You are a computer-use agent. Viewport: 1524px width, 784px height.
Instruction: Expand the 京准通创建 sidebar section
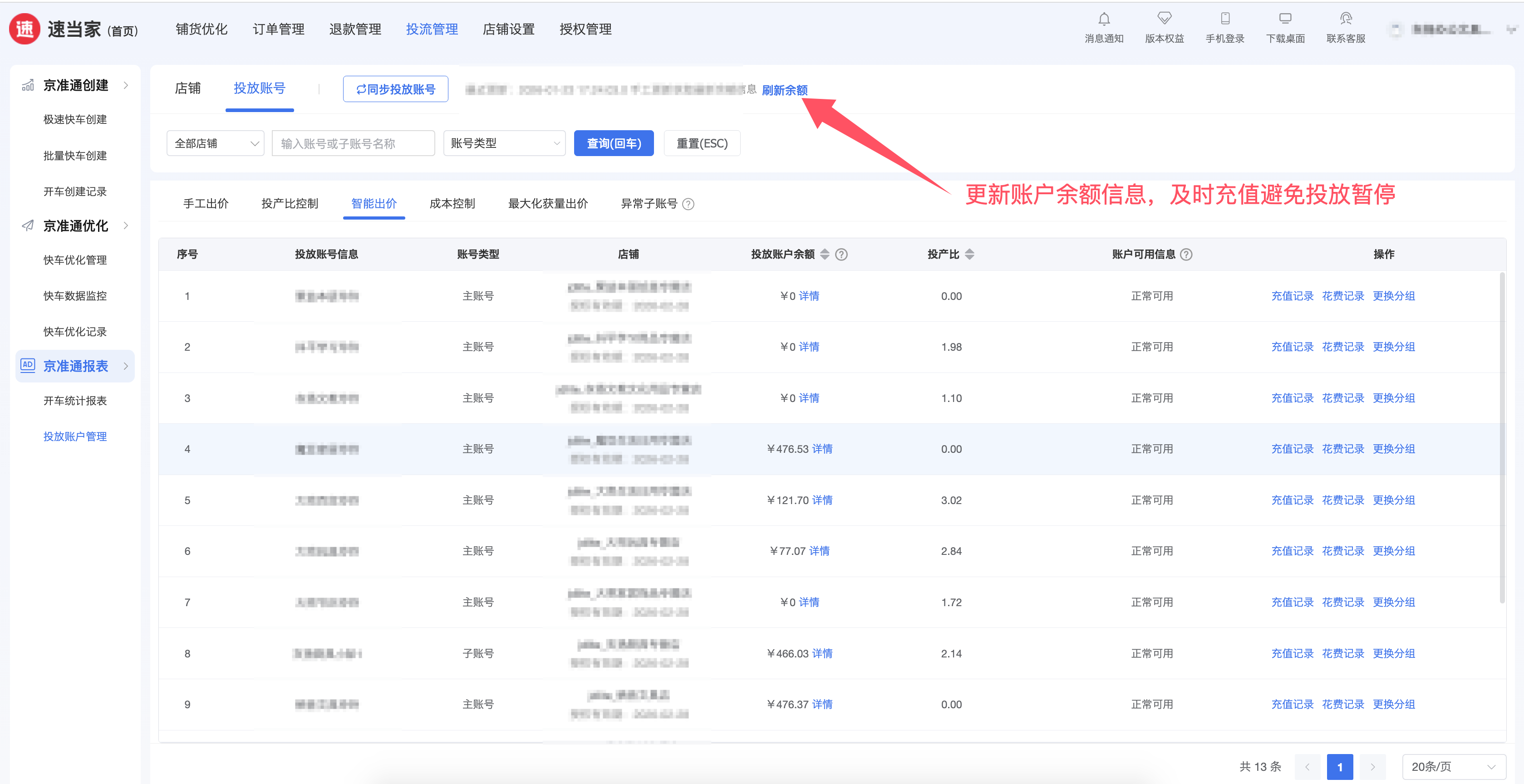[x=76, y=85]
